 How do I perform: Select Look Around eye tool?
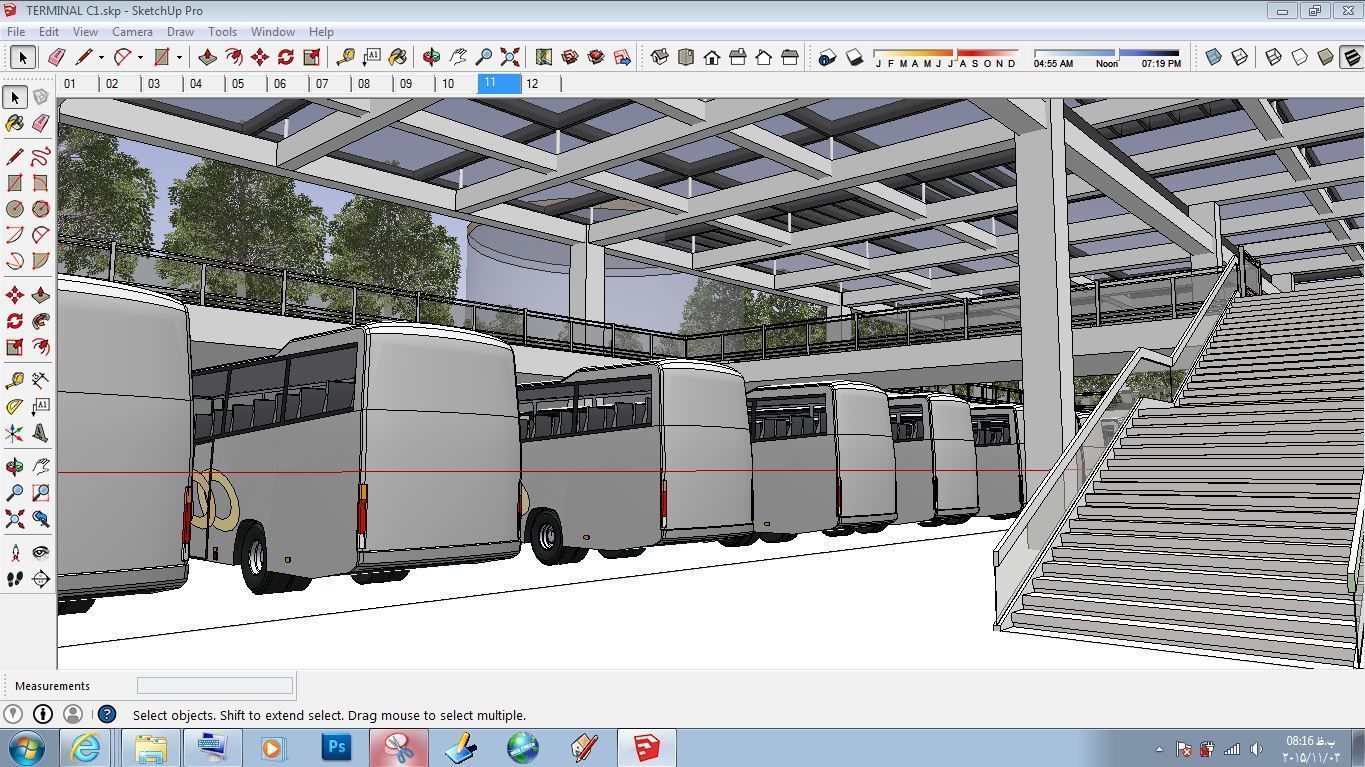click(40, 552)
